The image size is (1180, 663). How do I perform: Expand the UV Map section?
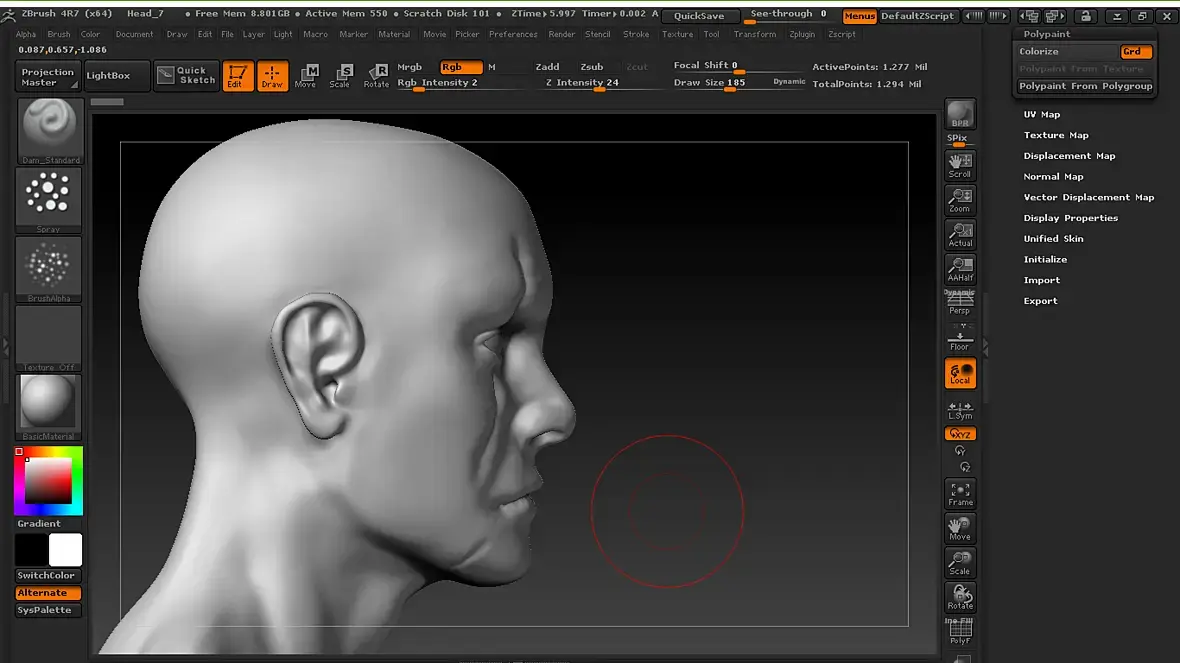click(1041, 114)
